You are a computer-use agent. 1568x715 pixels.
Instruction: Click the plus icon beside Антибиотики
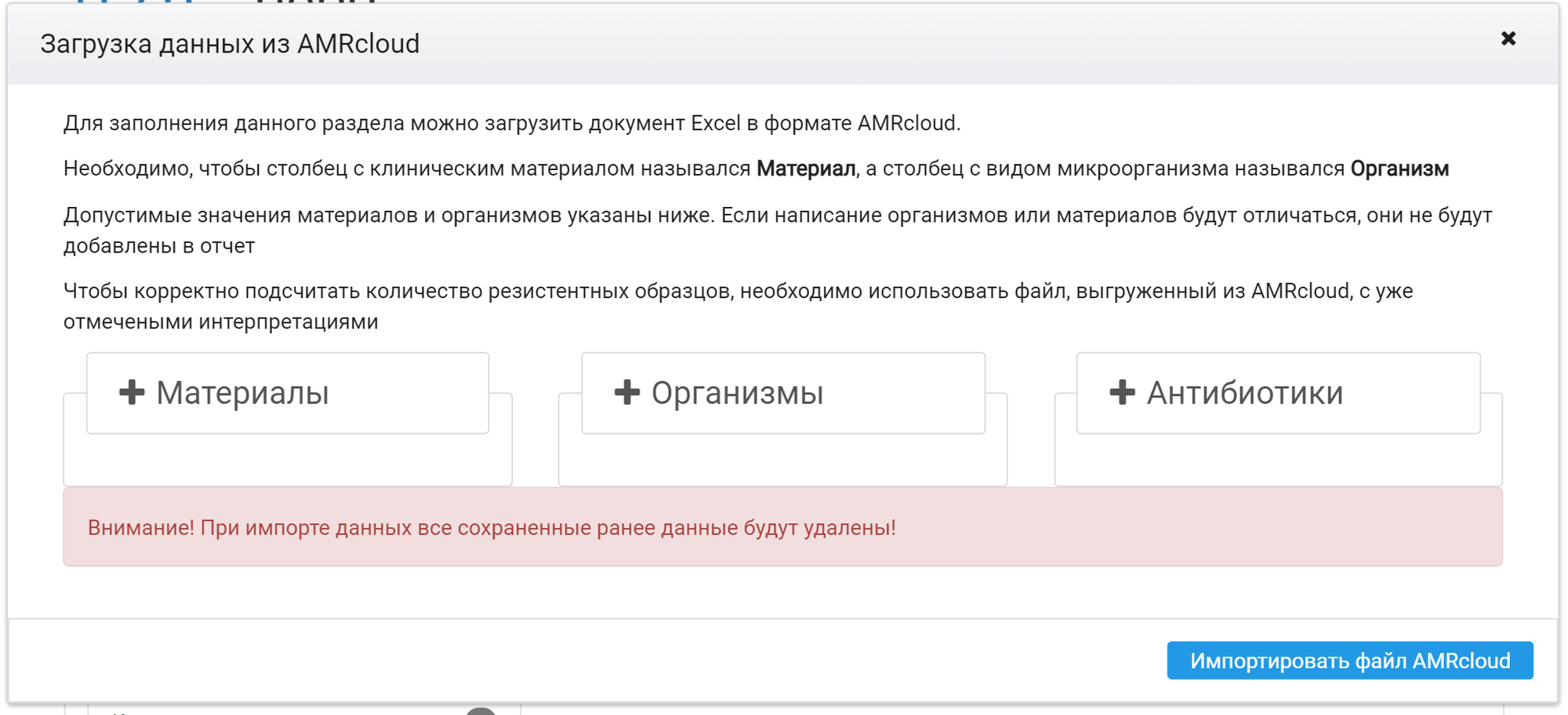tap(1122, 392)
